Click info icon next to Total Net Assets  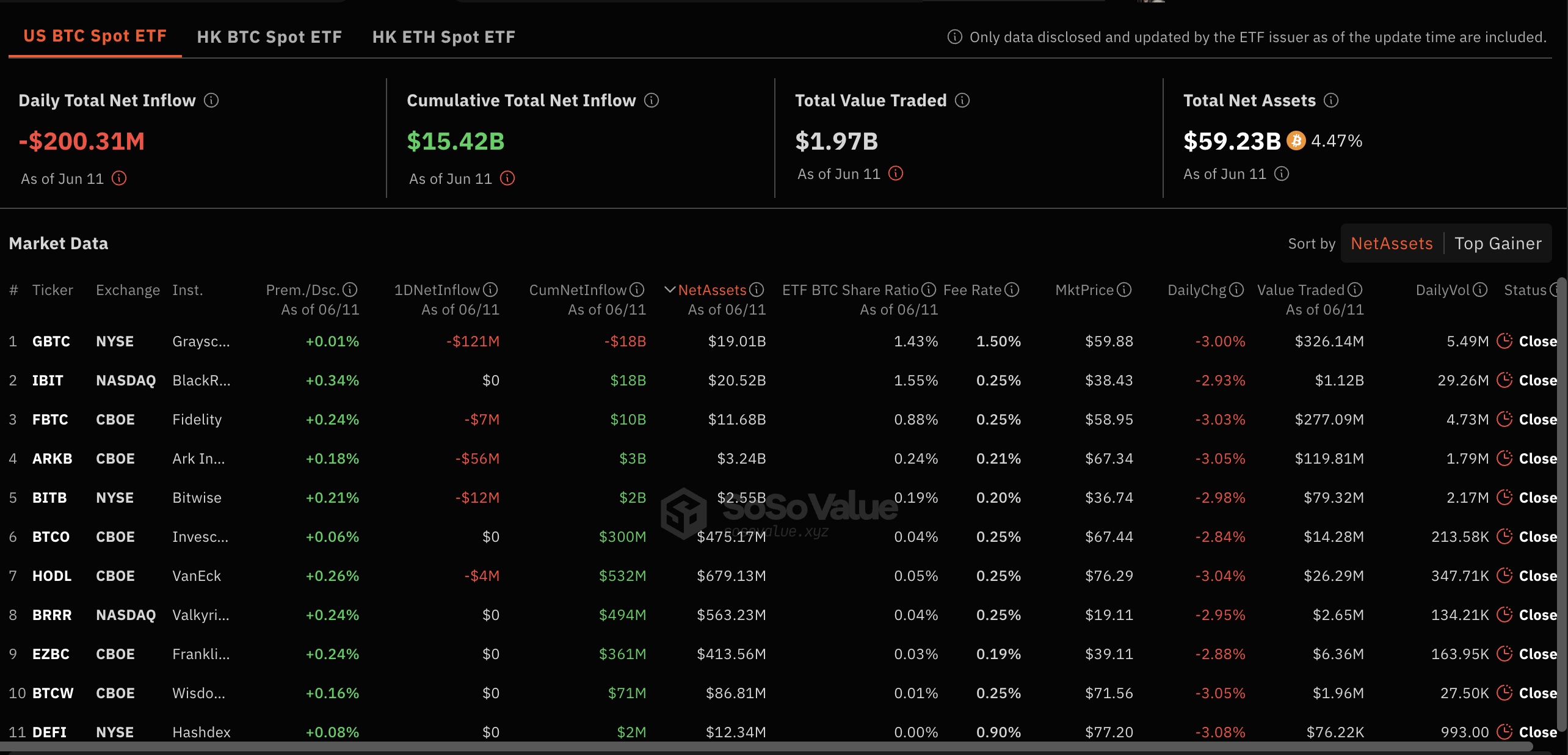tap(1331, 100)
